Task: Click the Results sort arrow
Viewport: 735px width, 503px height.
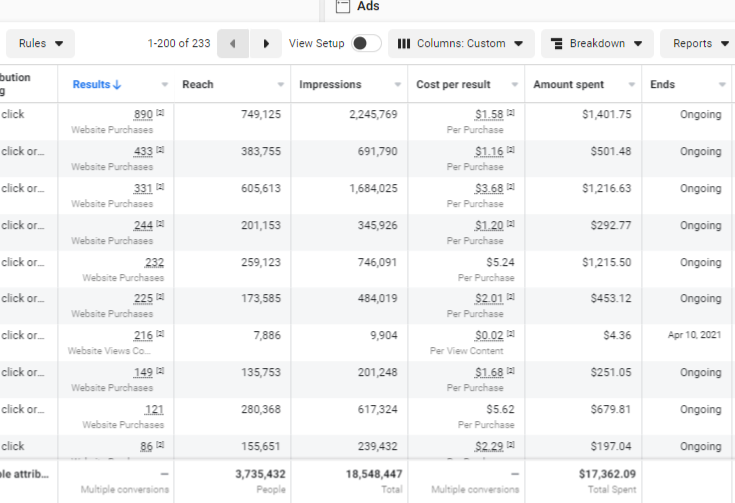Action: [117, 85]
